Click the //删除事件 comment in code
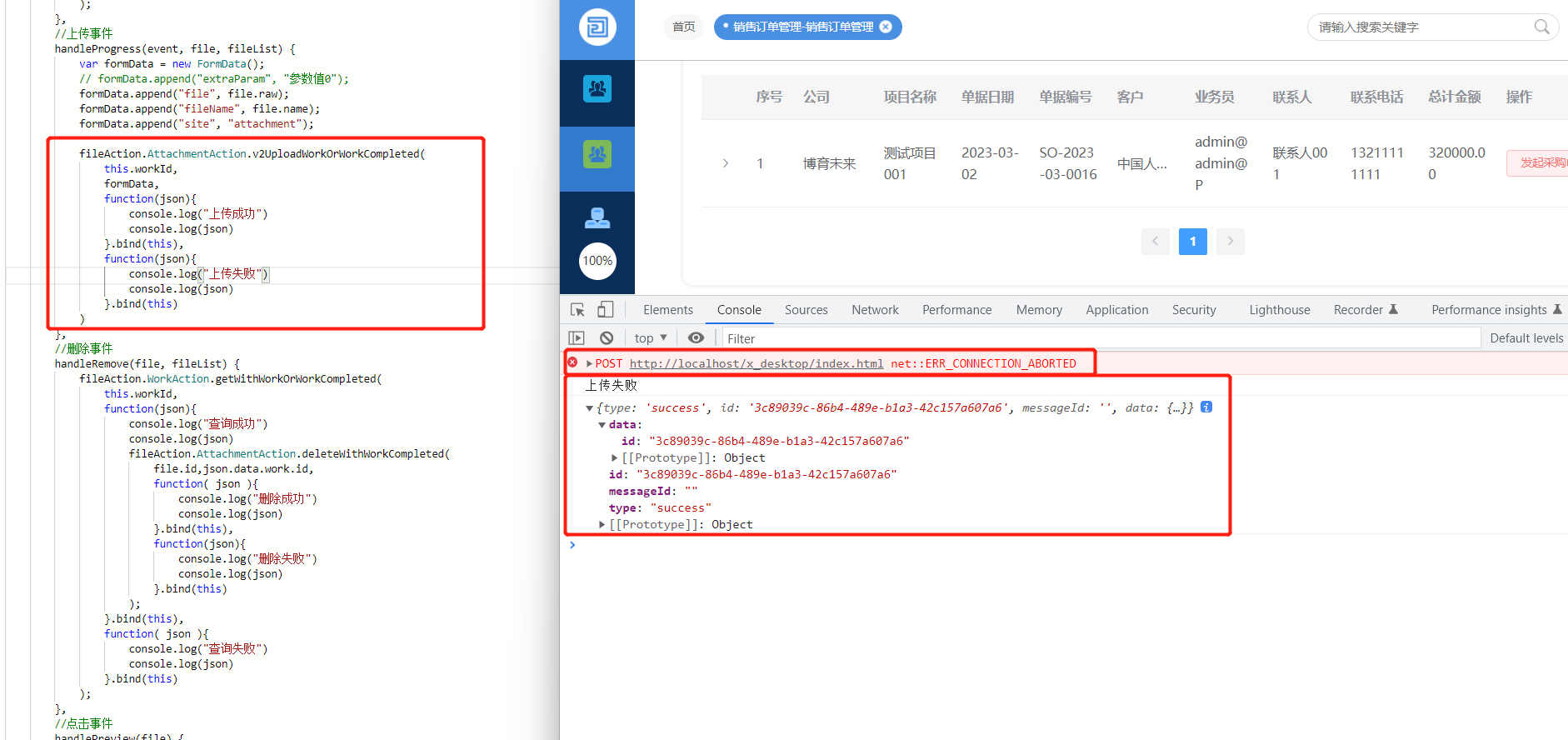 (83, 349)
